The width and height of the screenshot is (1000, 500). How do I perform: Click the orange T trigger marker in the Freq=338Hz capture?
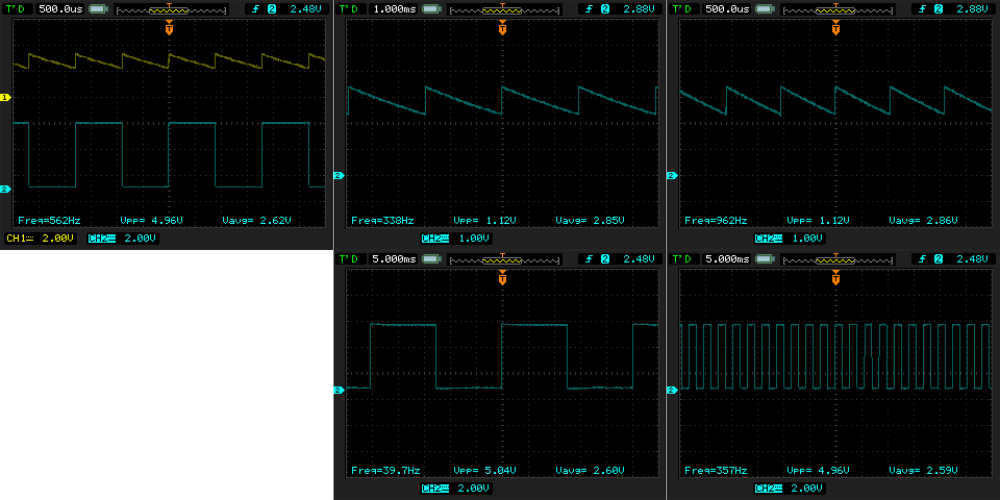click(x=503, y=28)
